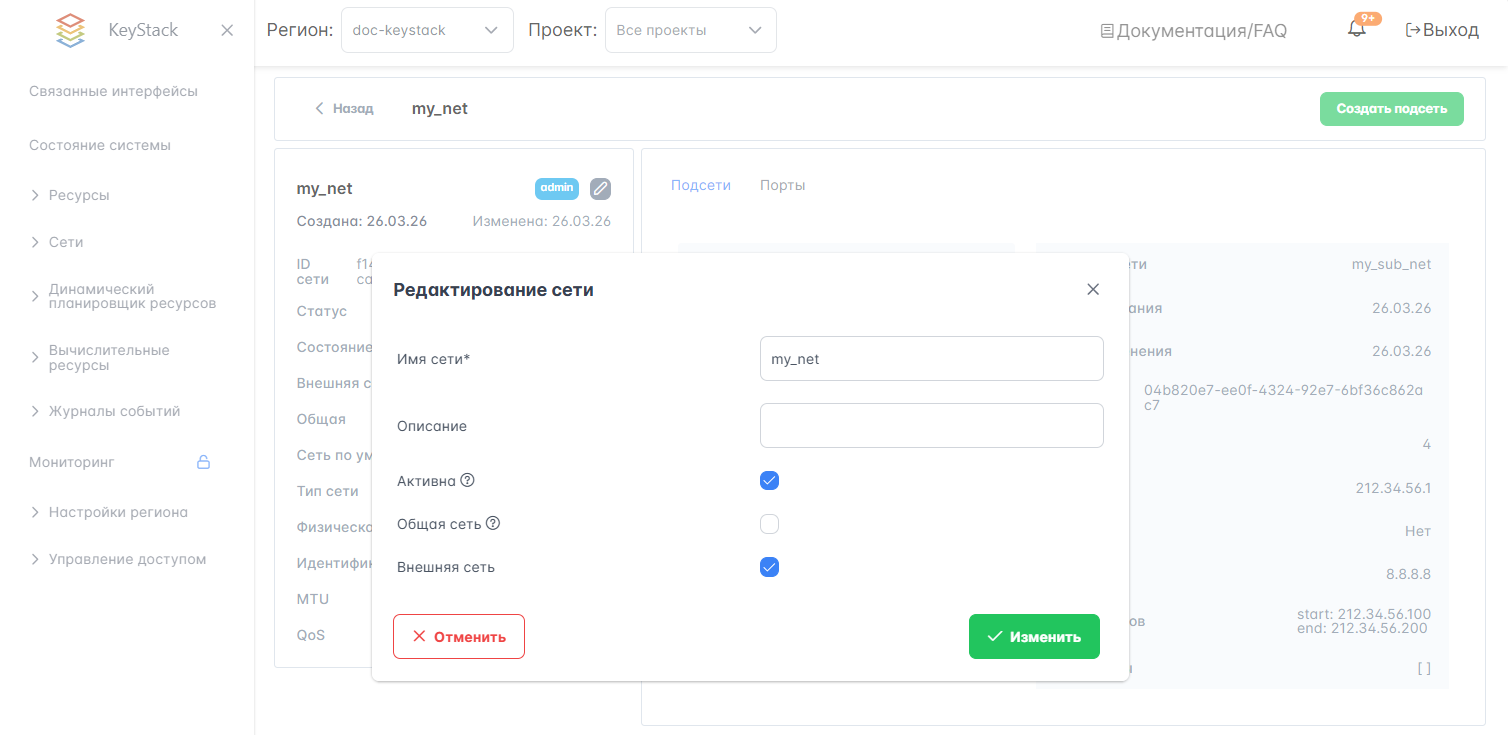Collapse sidebar with the X icon

click(227, 30)
